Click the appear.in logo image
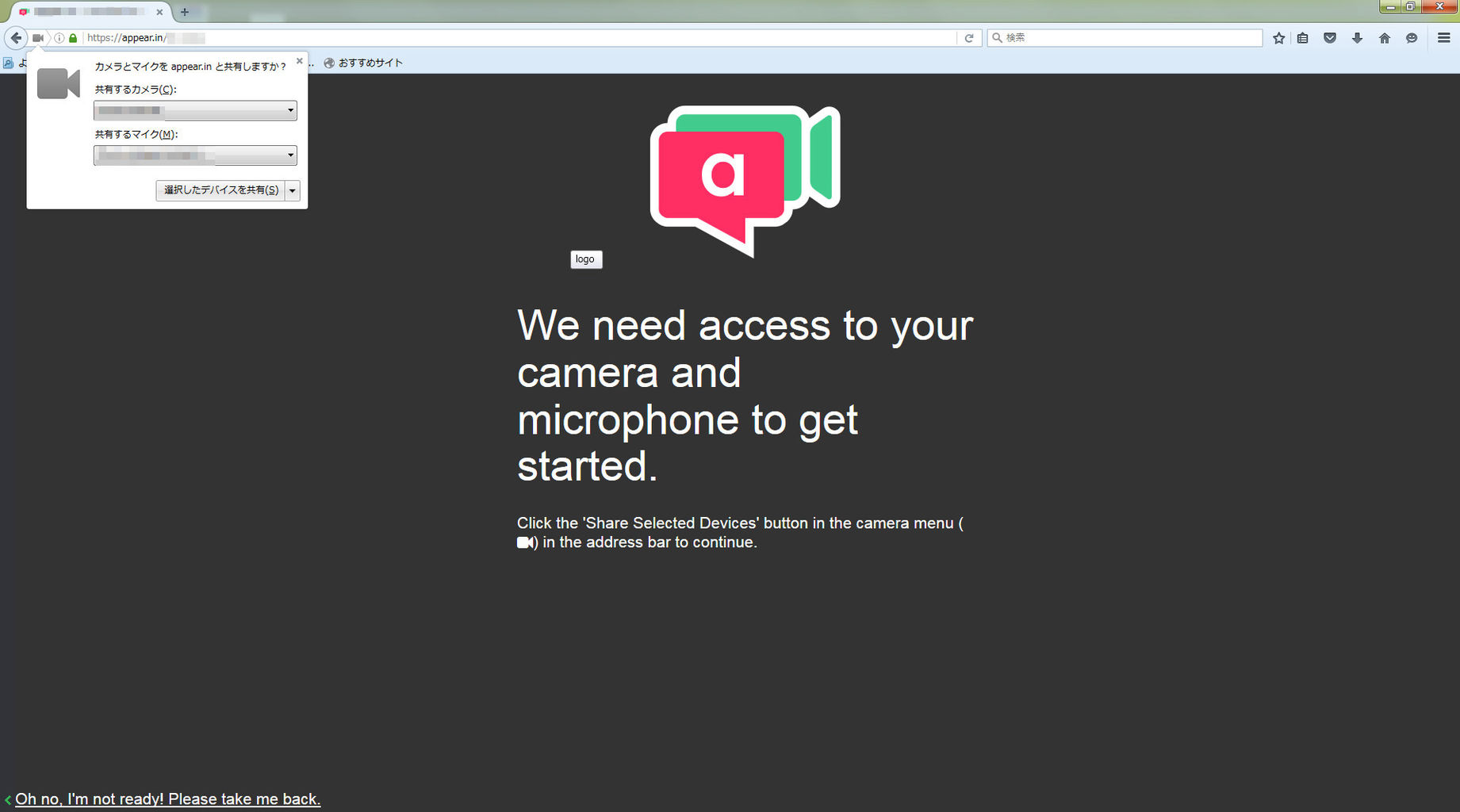The image size is (1460, 812). [745, 181]
